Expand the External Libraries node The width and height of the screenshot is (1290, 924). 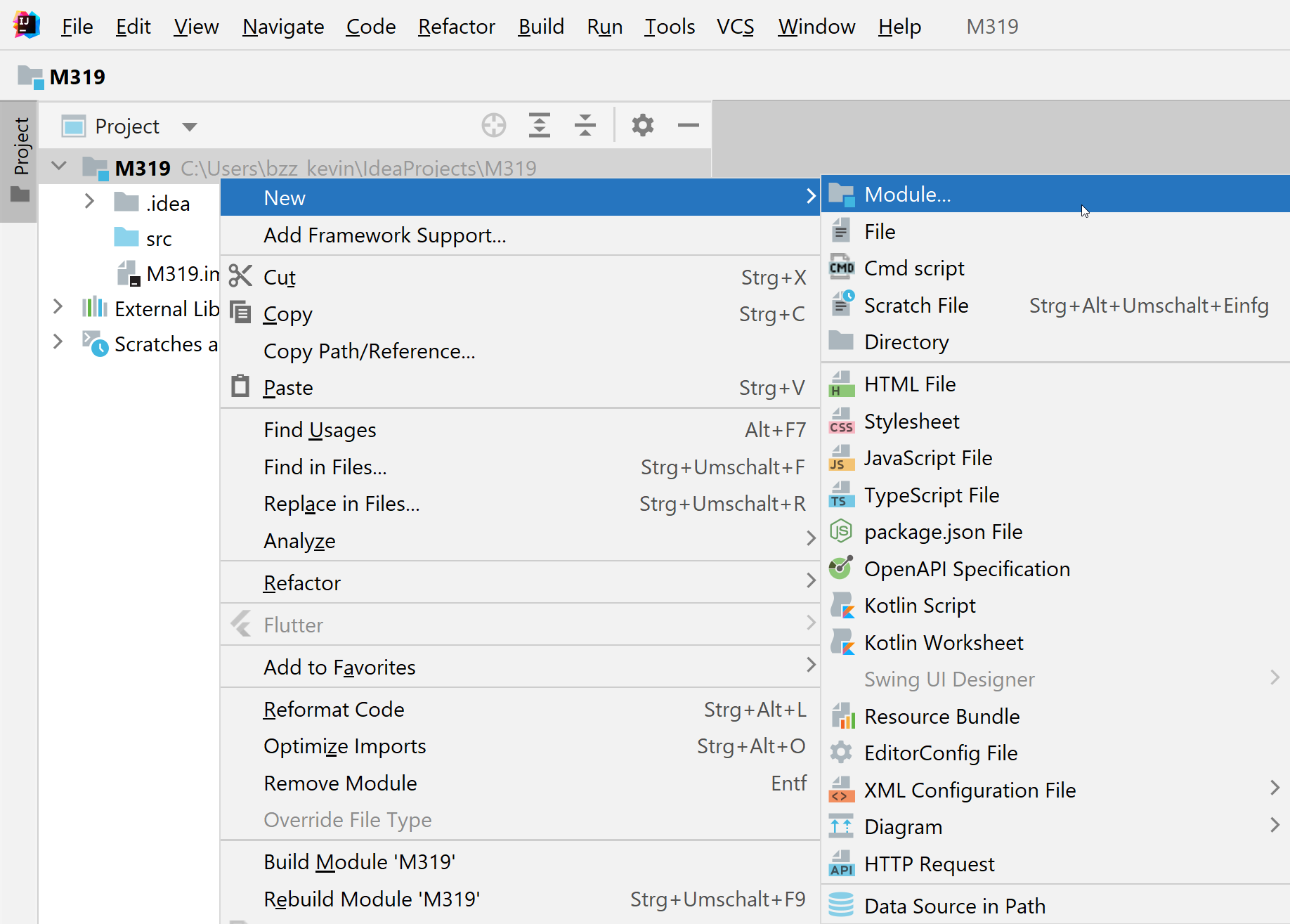58,308
